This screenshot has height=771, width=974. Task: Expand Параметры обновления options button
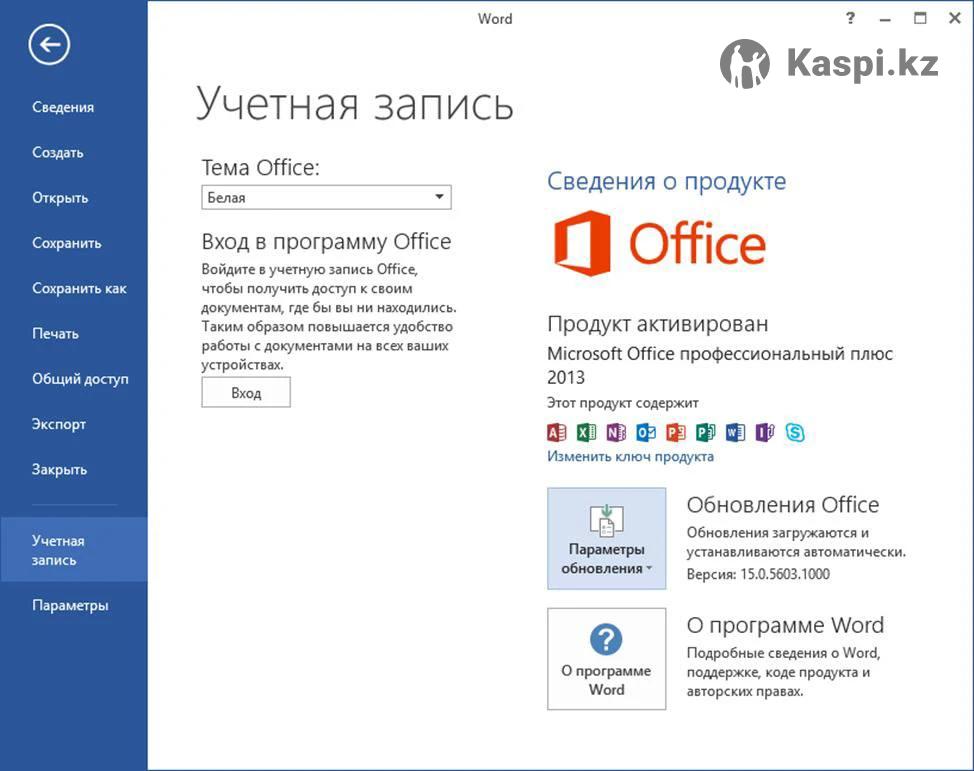click(606, 539)
